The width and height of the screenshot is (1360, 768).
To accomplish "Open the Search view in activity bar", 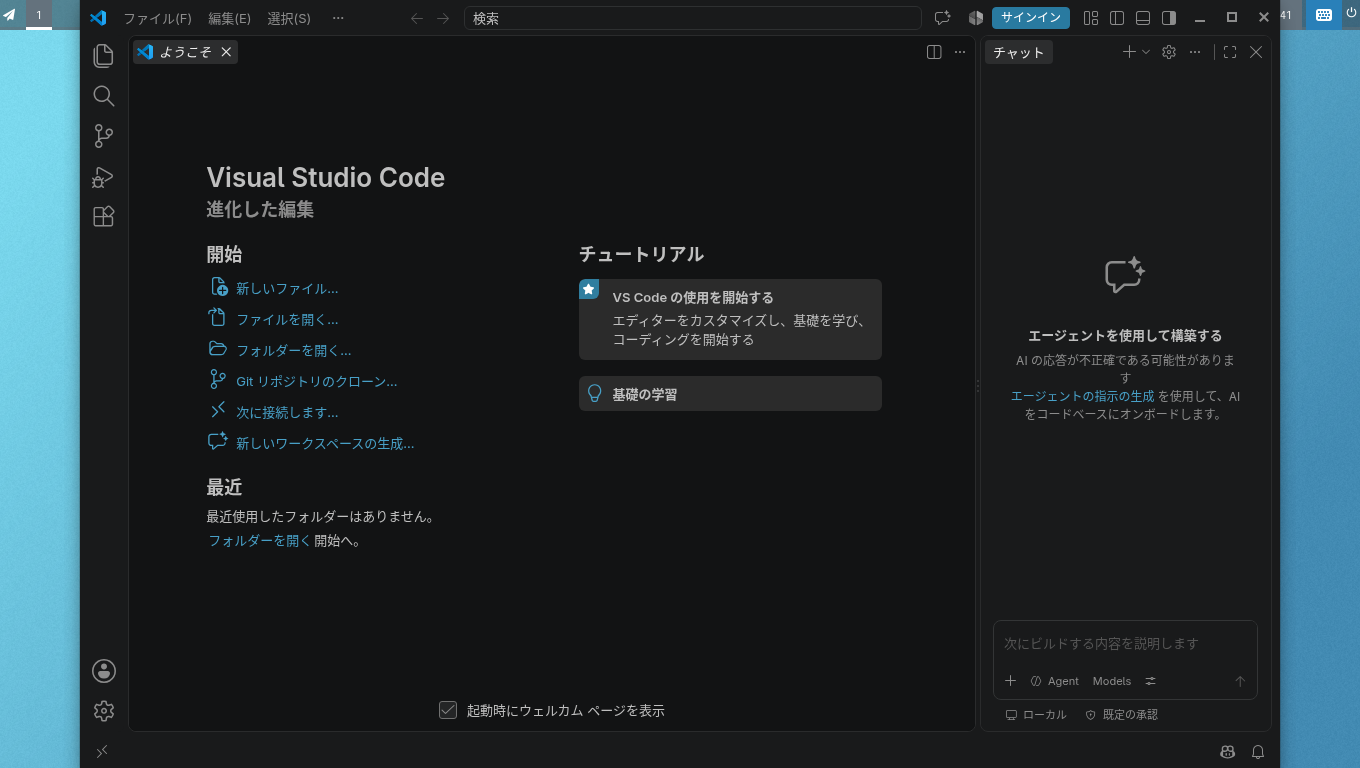I will pos(104,96).
